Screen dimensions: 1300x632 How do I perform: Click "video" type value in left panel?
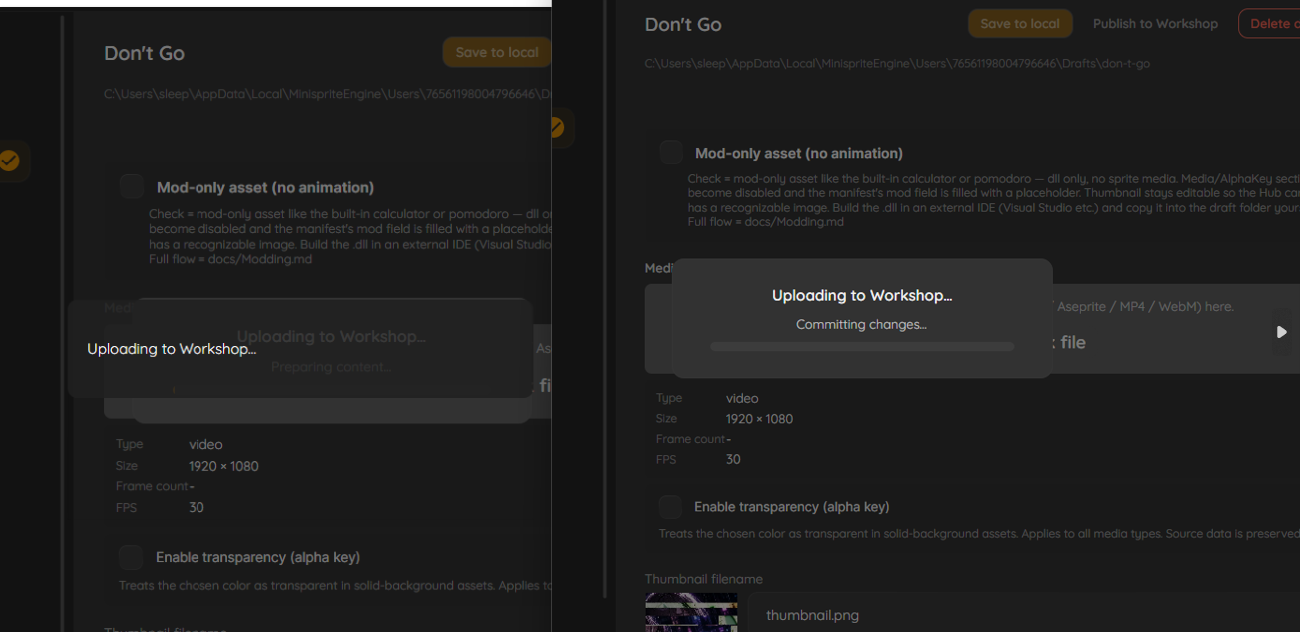tap(206, 444)
